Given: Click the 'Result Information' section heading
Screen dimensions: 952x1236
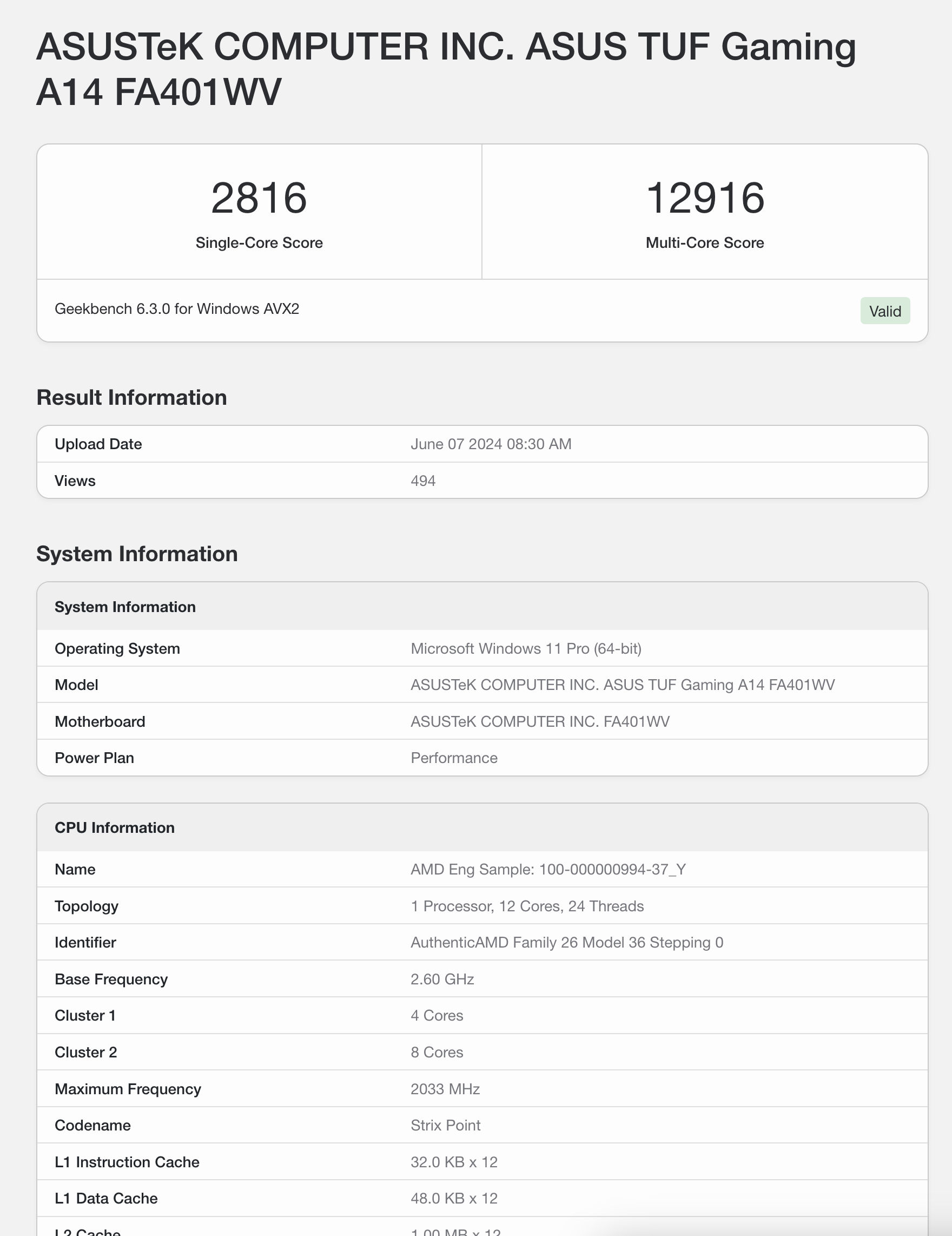Looking at the screenshot, I should 132,398.
